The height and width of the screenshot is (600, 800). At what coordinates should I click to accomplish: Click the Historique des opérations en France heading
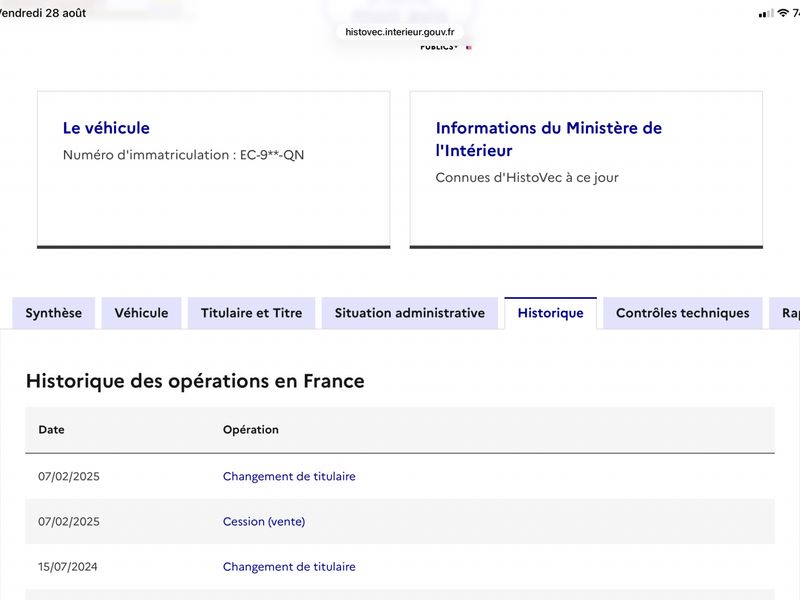coord(195,381)
